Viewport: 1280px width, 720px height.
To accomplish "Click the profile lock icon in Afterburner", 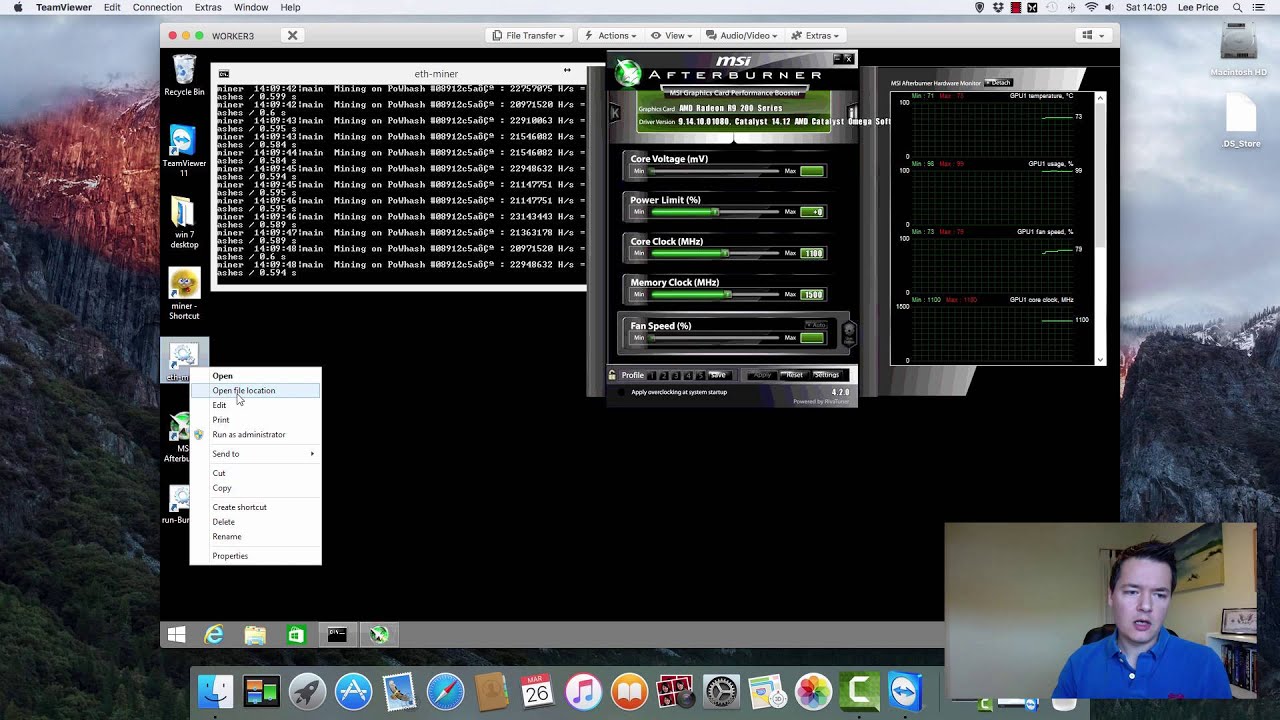I will coord(612,375).
